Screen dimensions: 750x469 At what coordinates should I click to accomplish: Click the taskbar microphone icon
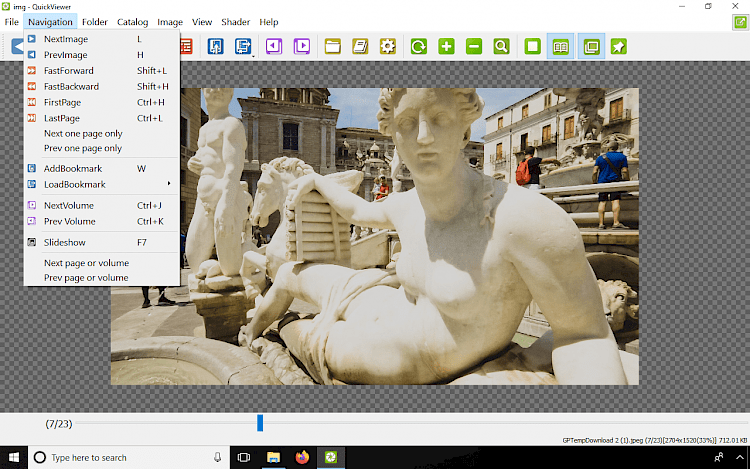(217, 458)
